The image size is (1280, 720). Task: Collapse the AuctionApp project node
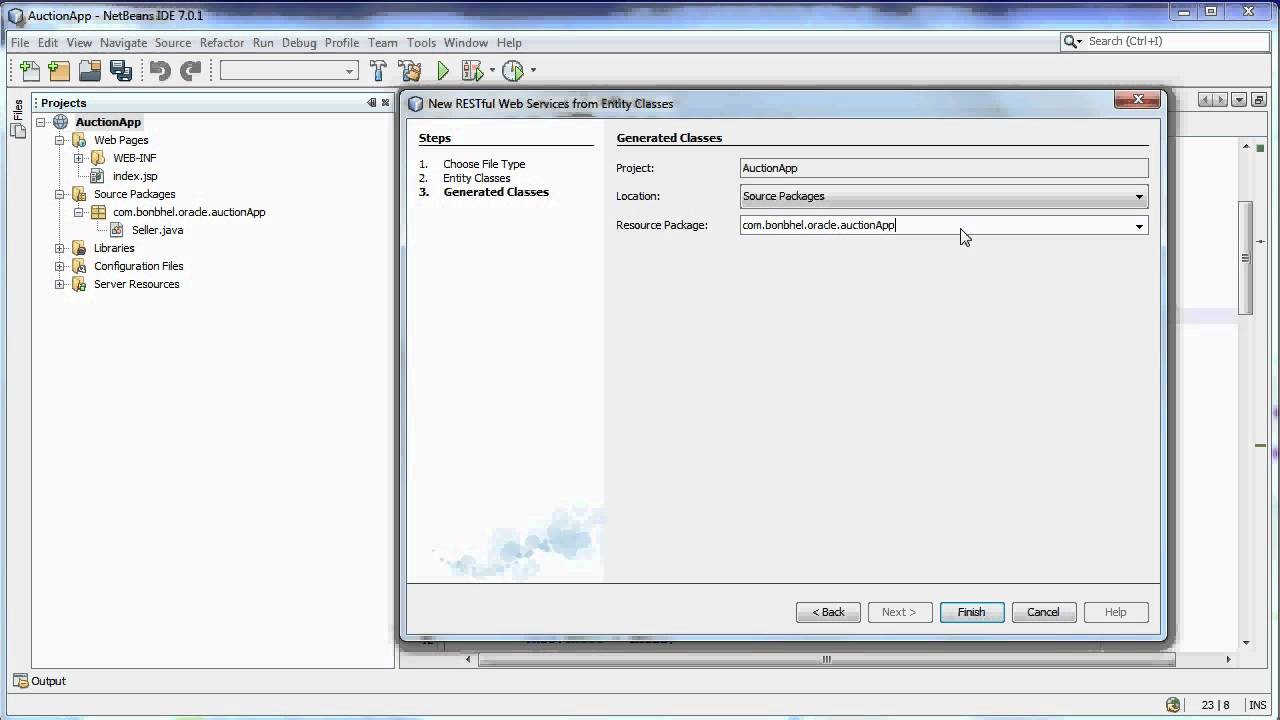point(41,122)
